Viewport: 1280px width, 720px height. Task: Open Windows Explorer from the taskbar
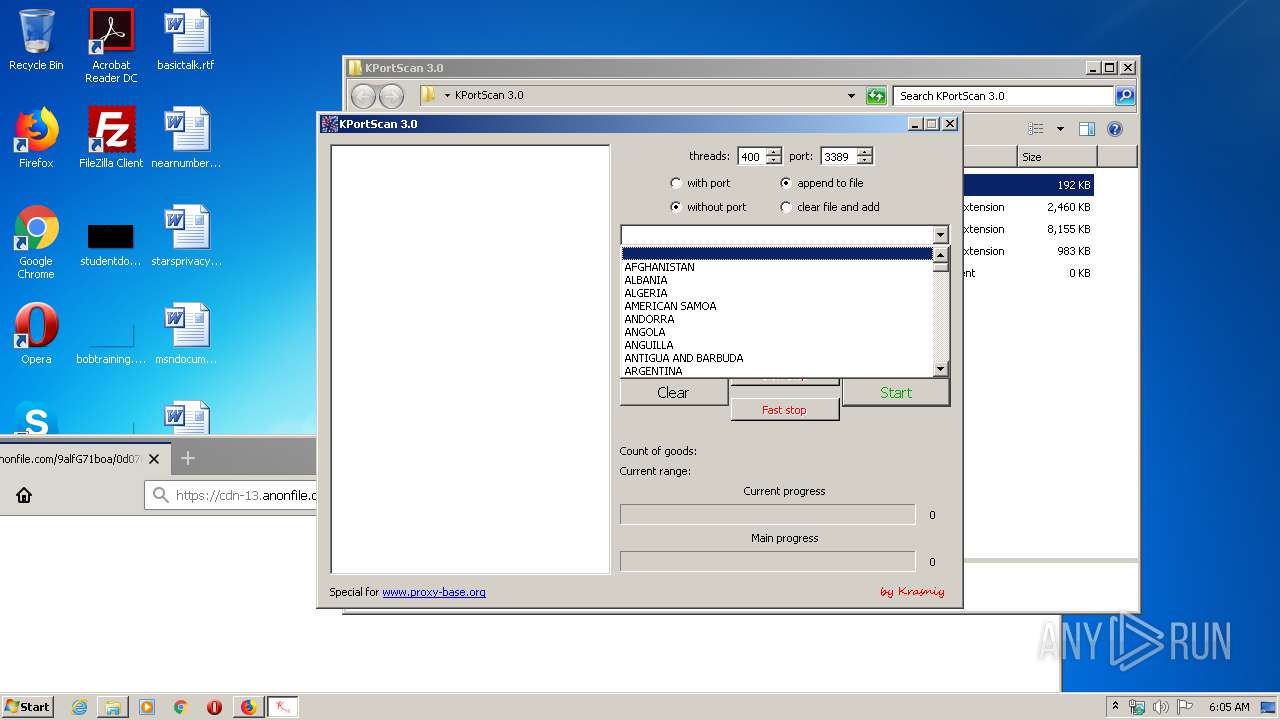click(x=113, y=707)
